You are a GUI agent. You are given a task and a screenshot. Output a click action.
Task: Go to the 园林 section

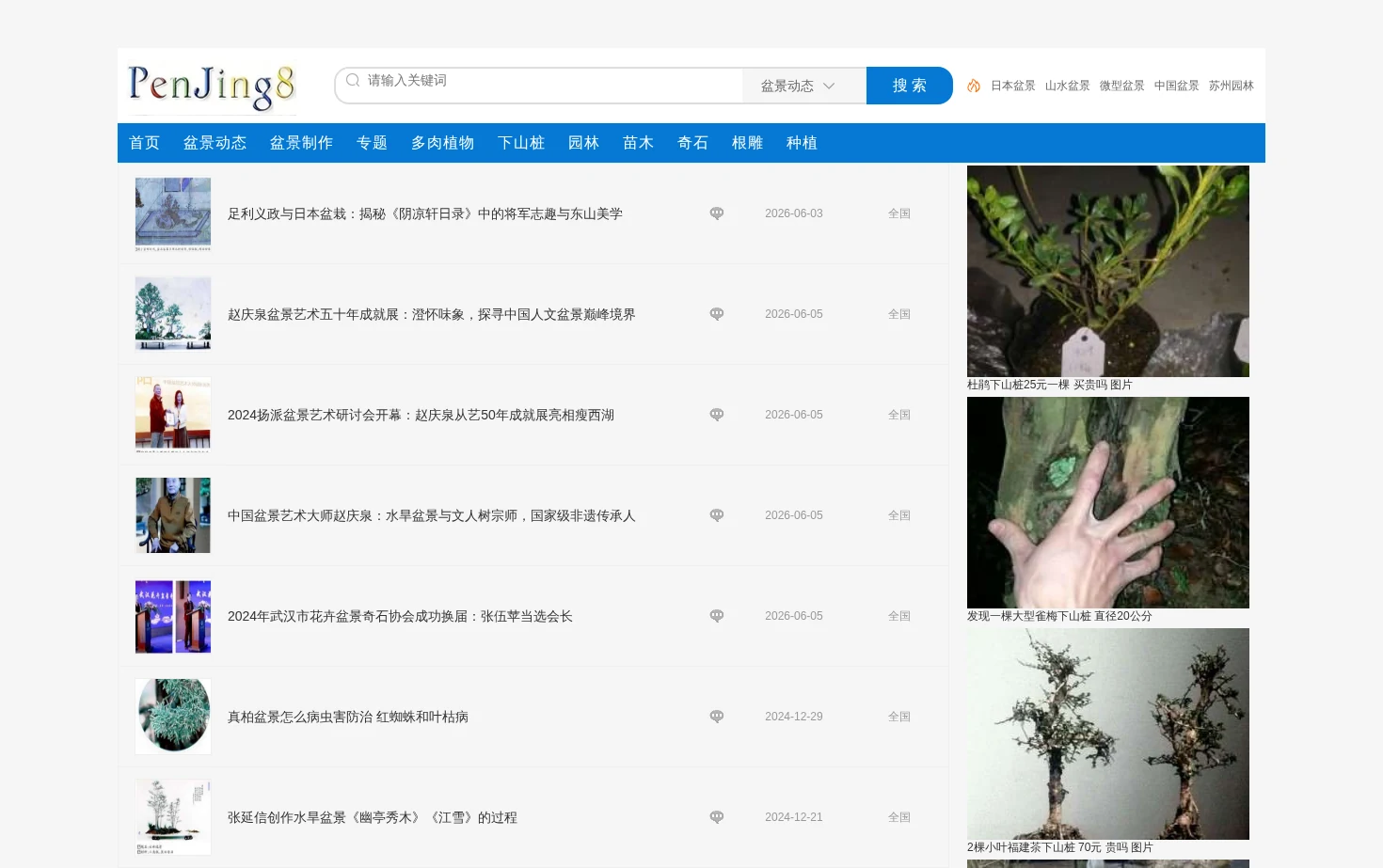(584, 143)
